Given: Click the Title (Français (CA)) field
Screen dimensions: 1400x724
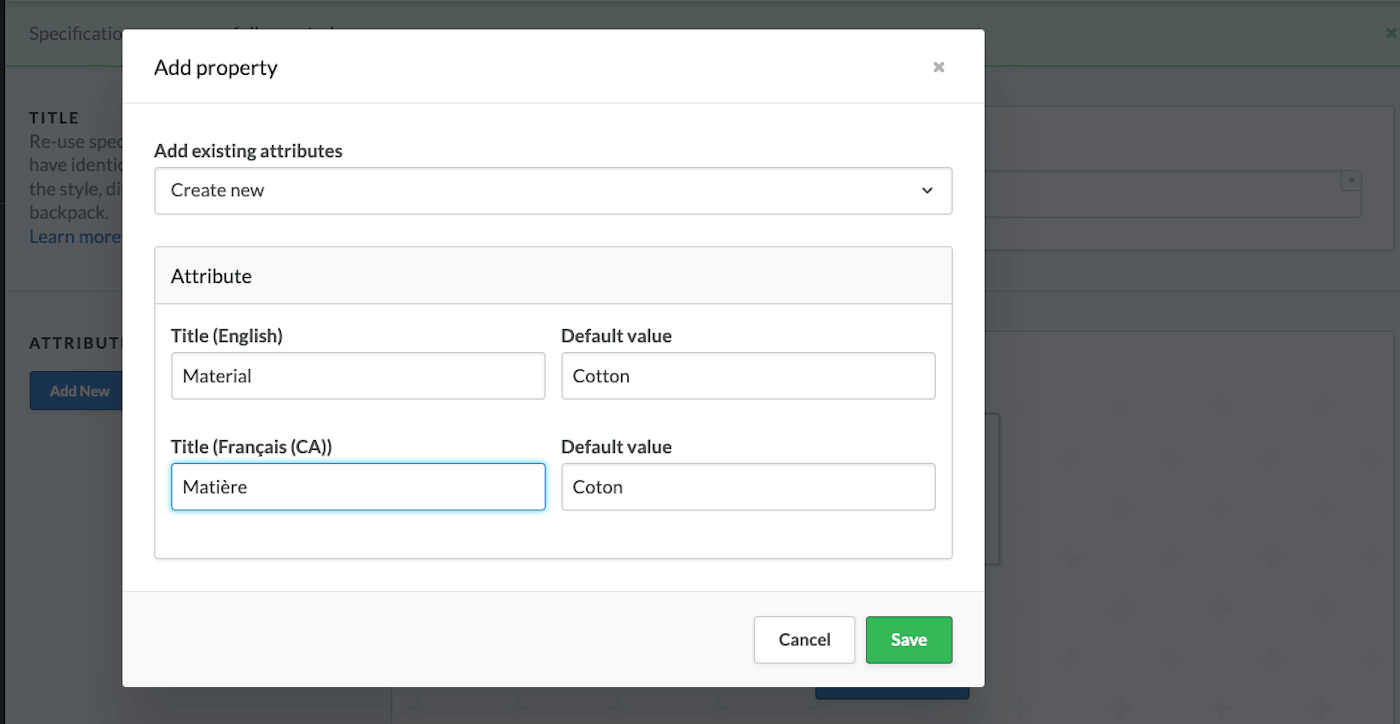Looking at the screenshot, I should pos(358,487).
